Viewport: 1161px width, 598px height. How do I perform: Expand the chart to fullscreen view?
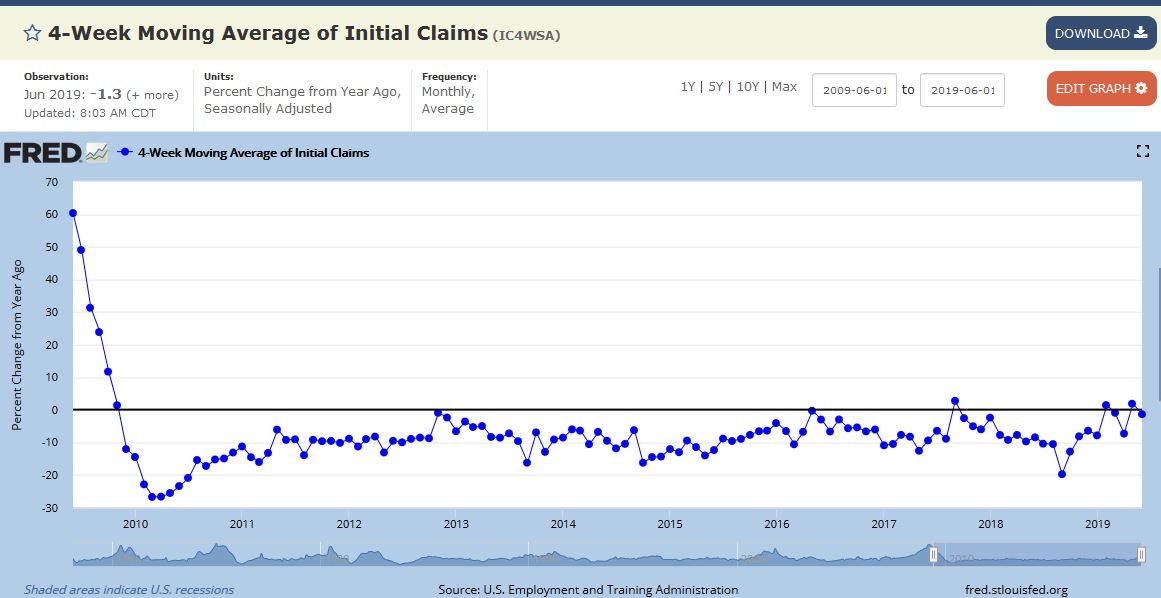point(1143,152)
